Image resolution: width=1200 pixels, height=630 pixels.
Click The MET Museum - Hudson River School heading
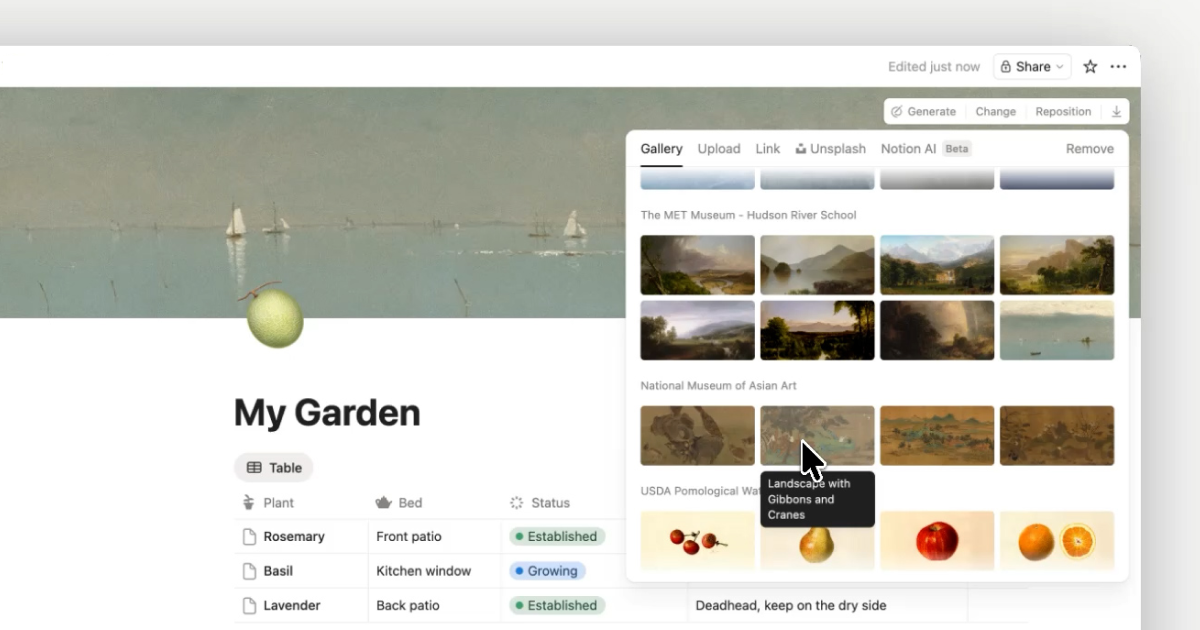749,215
